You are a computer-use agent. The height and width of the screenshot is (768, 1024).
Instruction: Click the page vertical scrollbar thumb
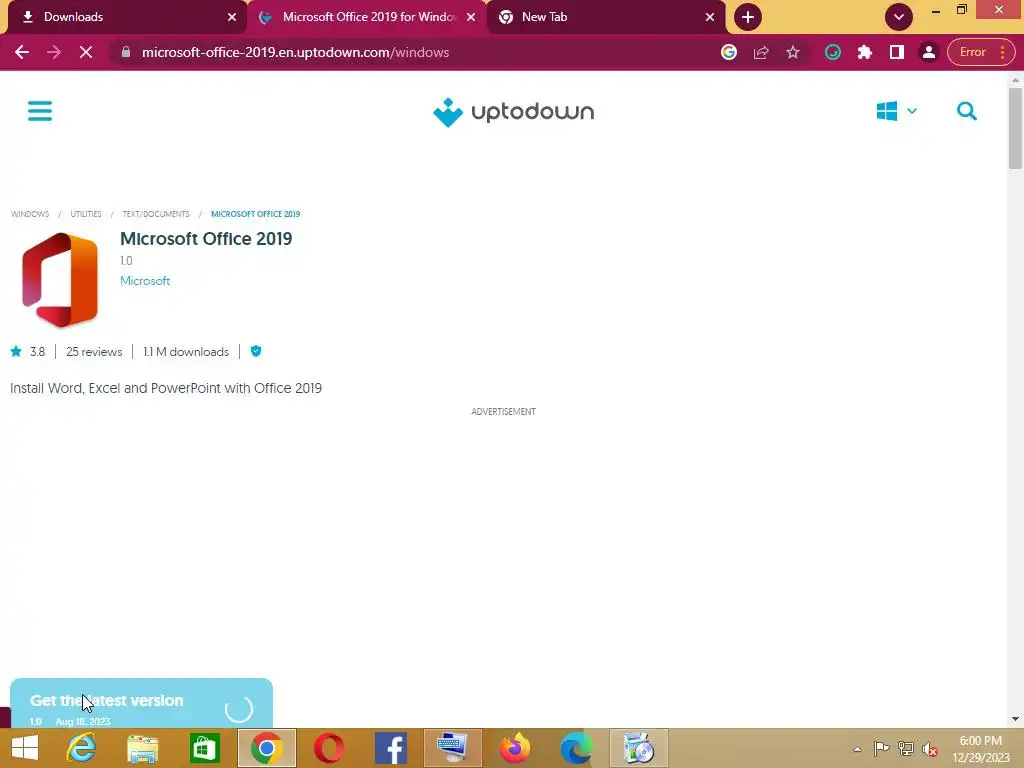pos(1015,129)
